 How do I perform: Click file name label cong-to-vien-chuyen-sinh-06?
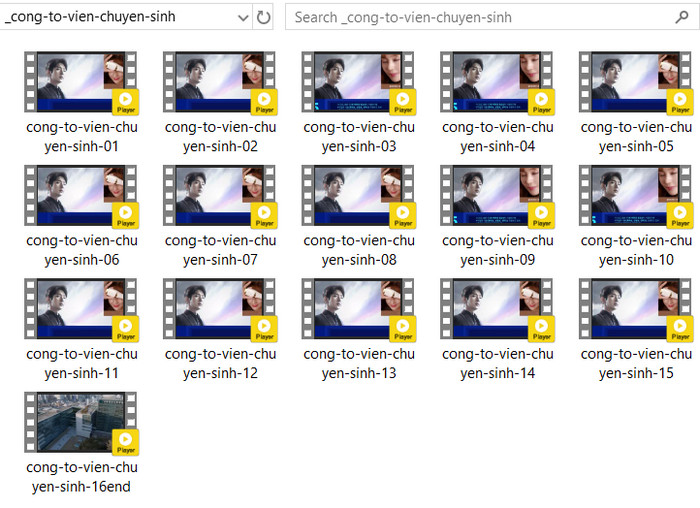[x=82, y=250]
